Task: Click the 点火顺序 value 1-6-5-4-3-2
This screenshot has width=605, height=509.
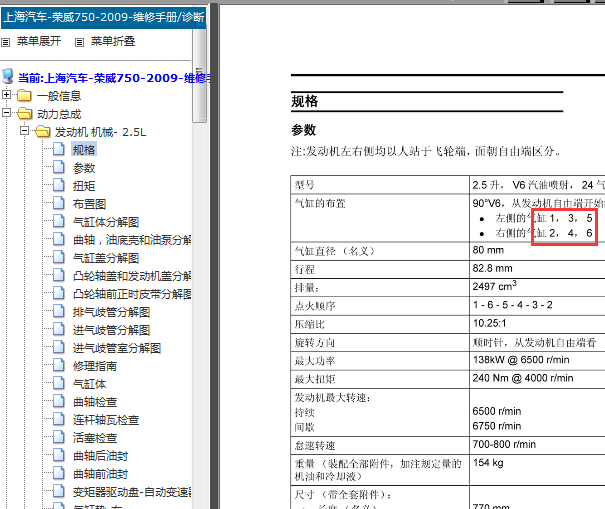Action: [x=512, y=305]
